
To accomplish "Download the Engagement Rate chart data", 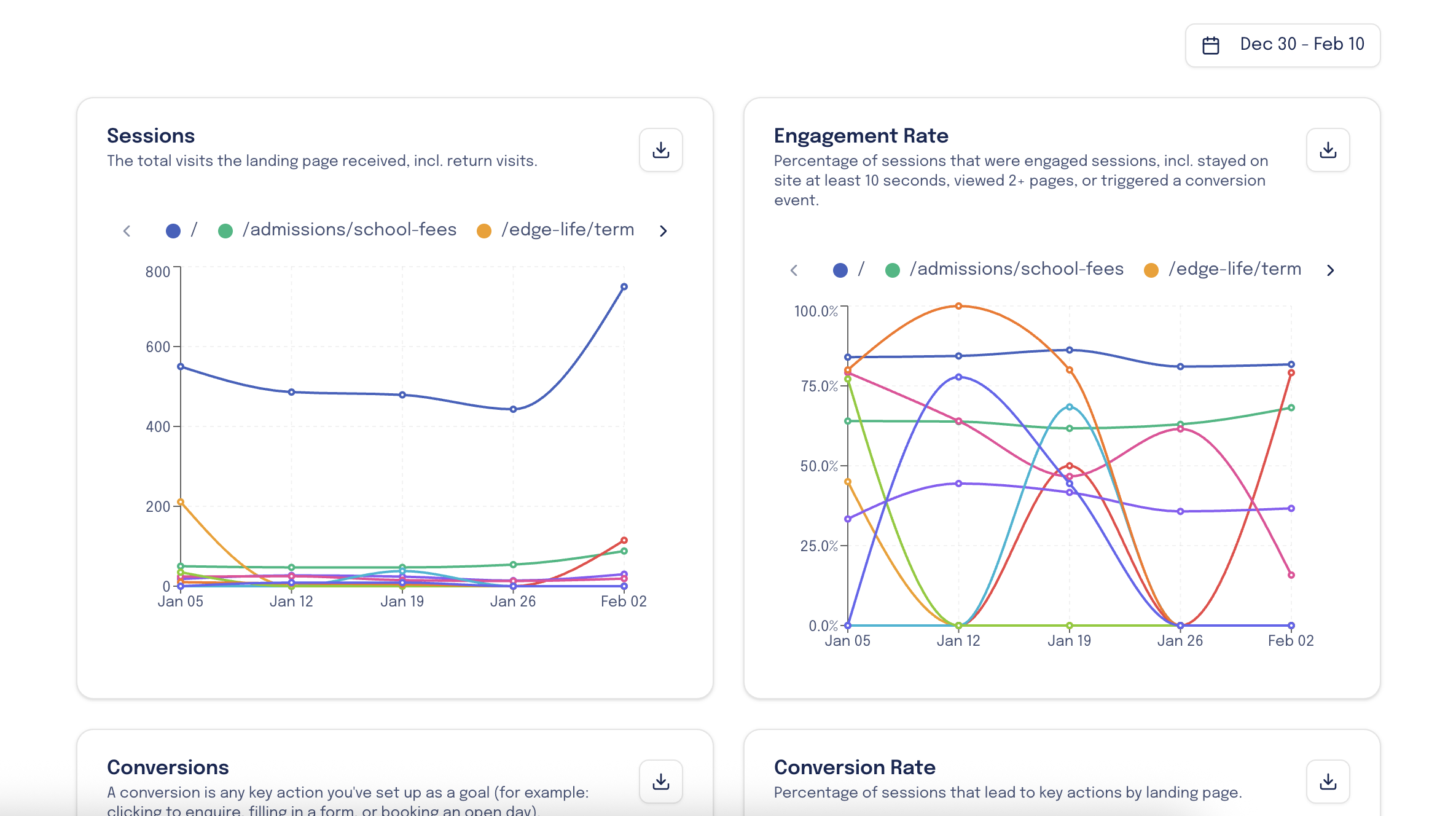I will [x=1328, y=150].
